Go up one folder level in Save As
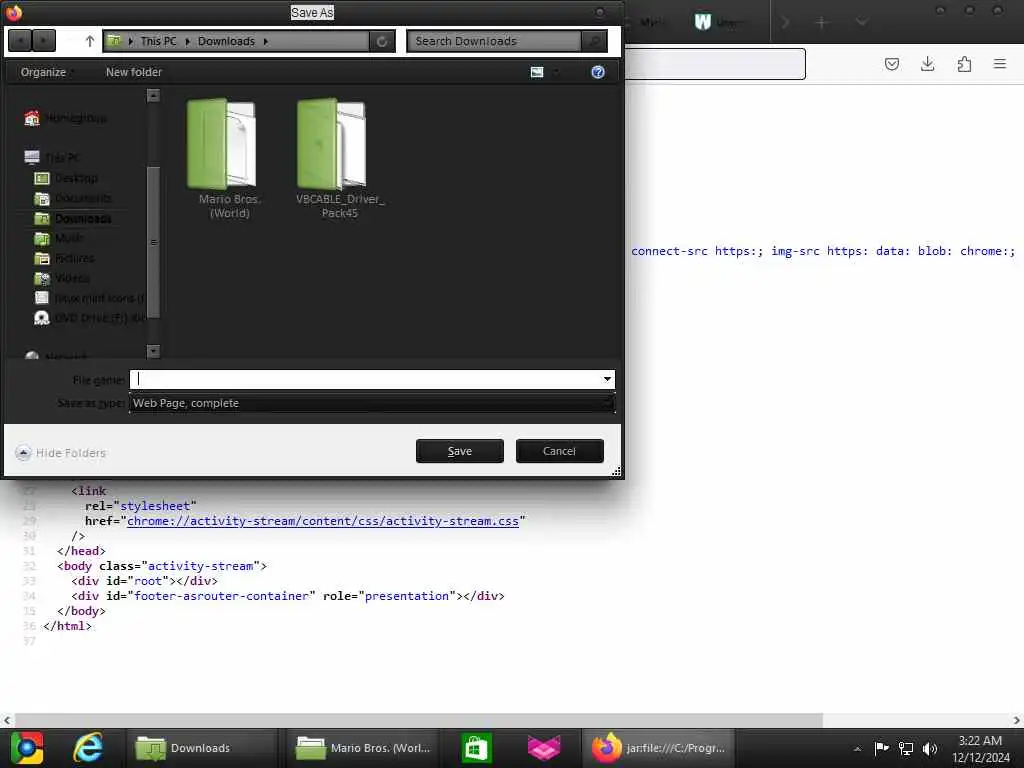Screen dimensions: 1024x768 point(89,41)
